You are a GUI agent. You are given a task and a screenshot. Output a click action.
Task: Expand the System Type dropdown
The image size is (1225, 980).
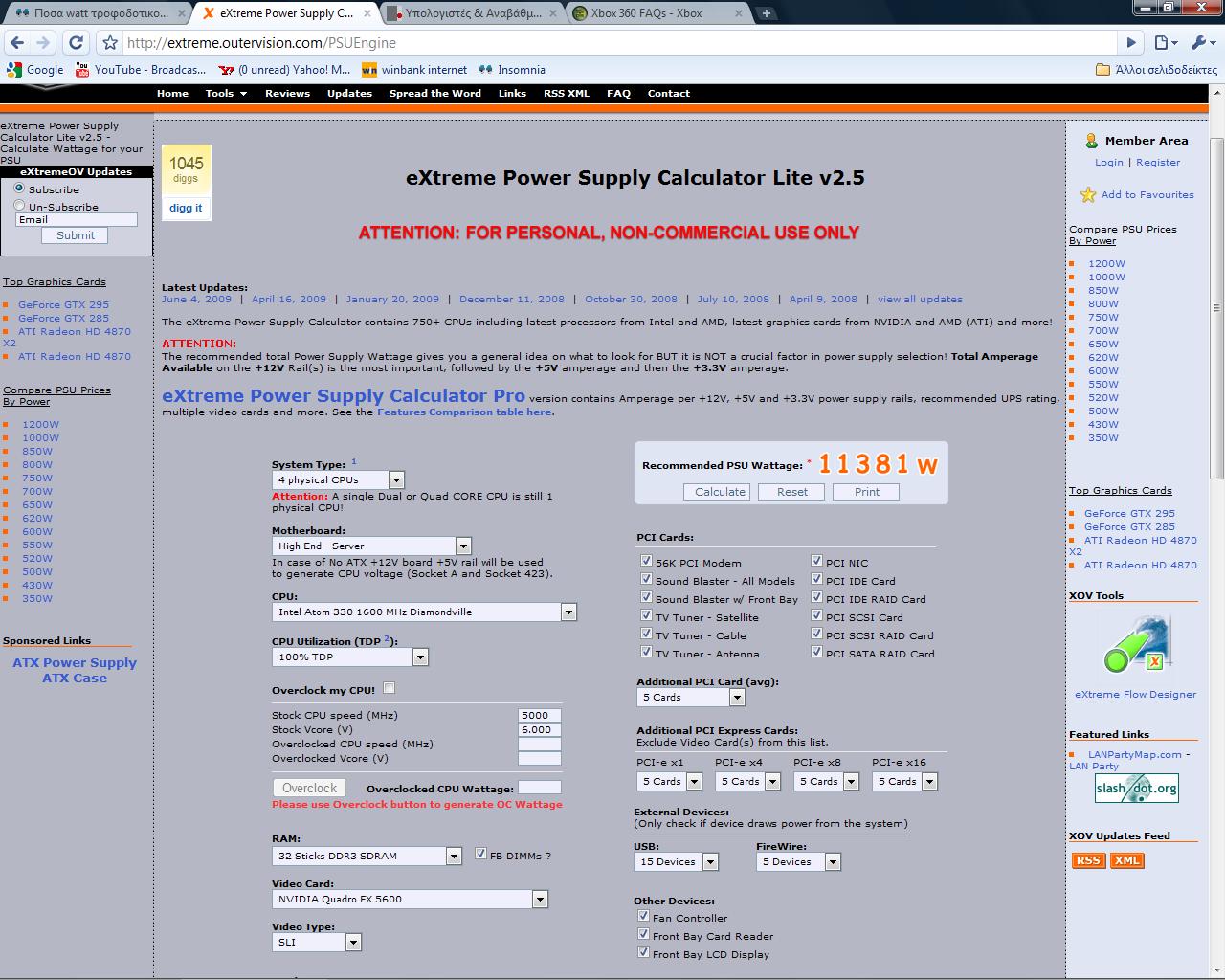click(x=338, y=479)
